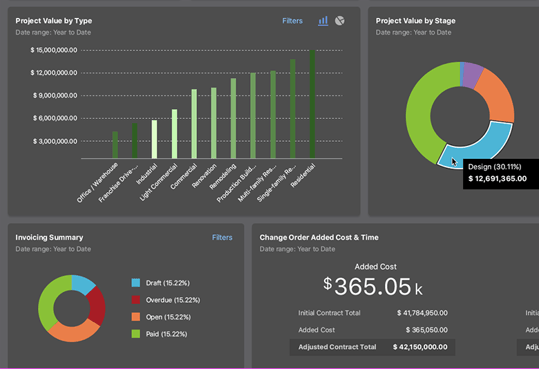Screen dimensions: 539x369
Task: Click the Light Commercial axis label
Action: [158, 182]
